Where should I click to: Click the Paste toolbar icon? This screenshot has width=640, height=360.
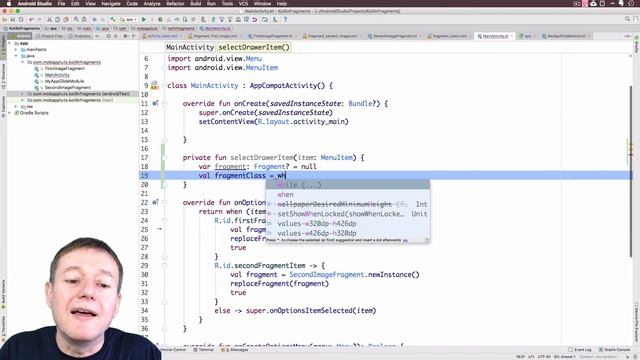point(65,19)
